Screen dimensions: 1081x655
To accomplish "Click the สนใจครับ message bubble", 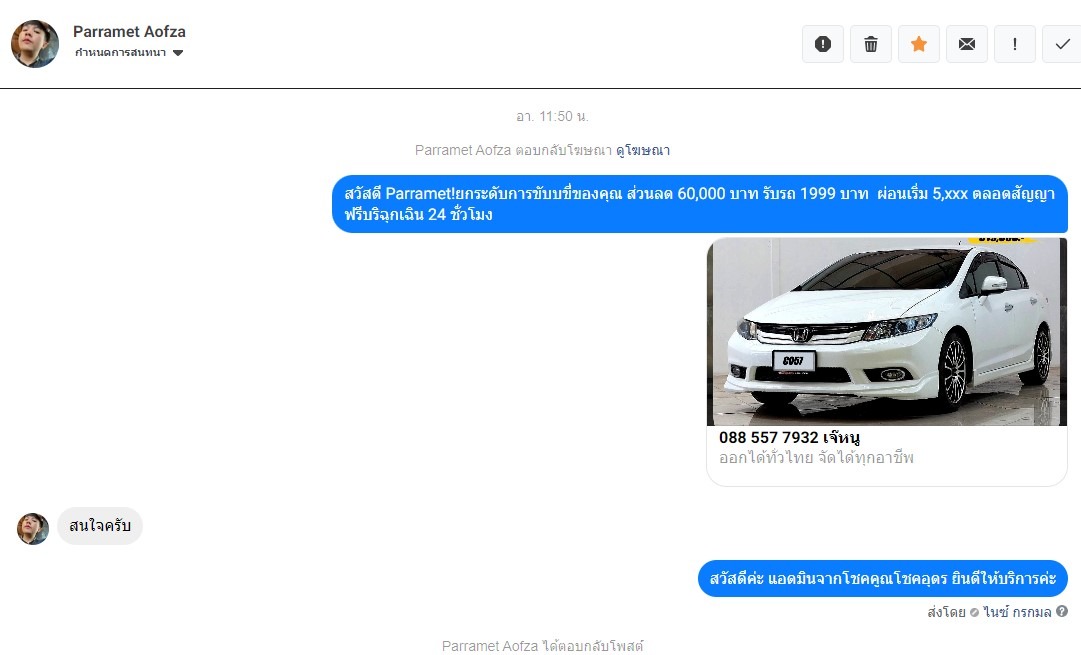I will tap(100, 526).
